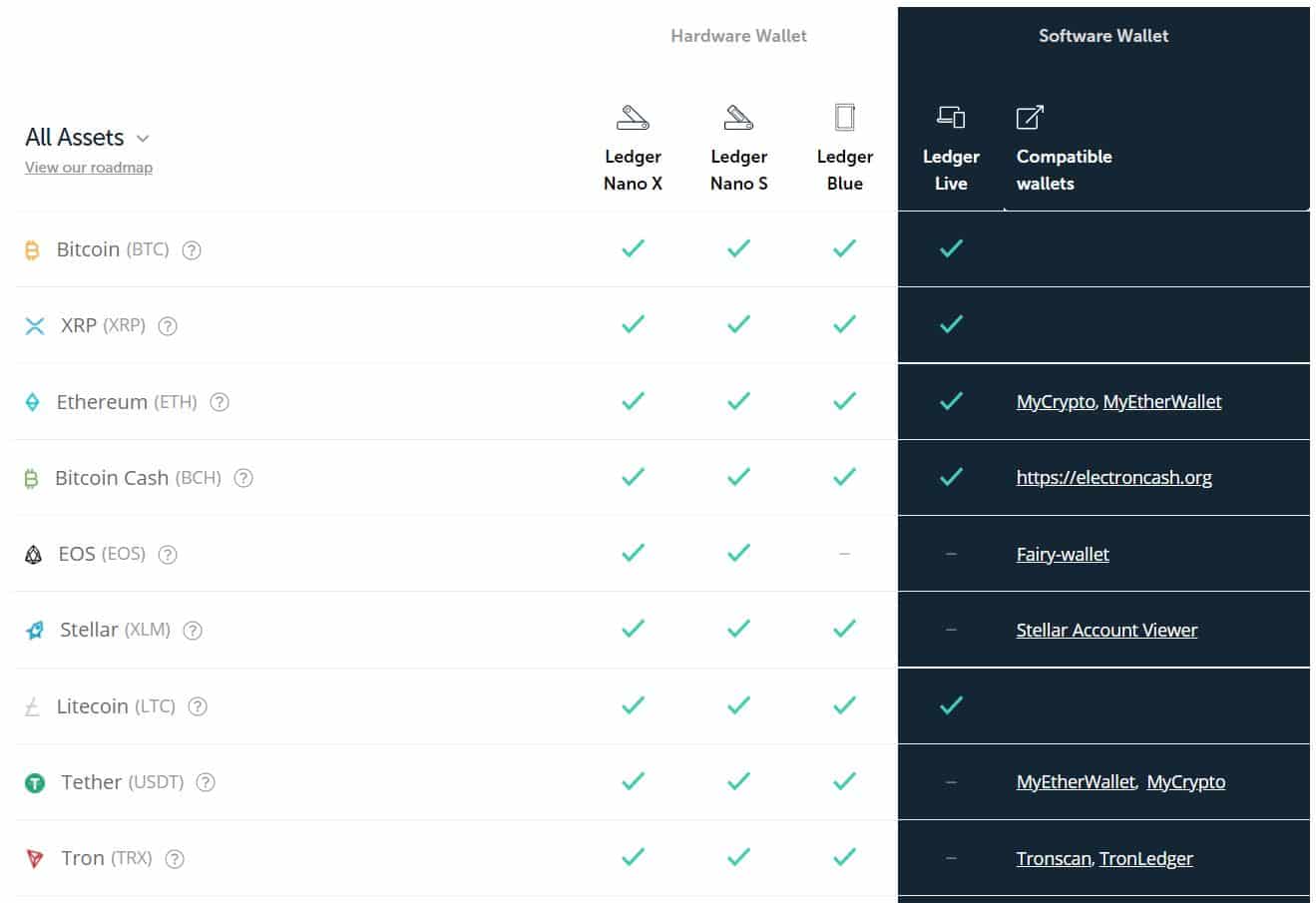Click the Ledger Nano S device icon
1316x903 pixels.
point(738,118)
